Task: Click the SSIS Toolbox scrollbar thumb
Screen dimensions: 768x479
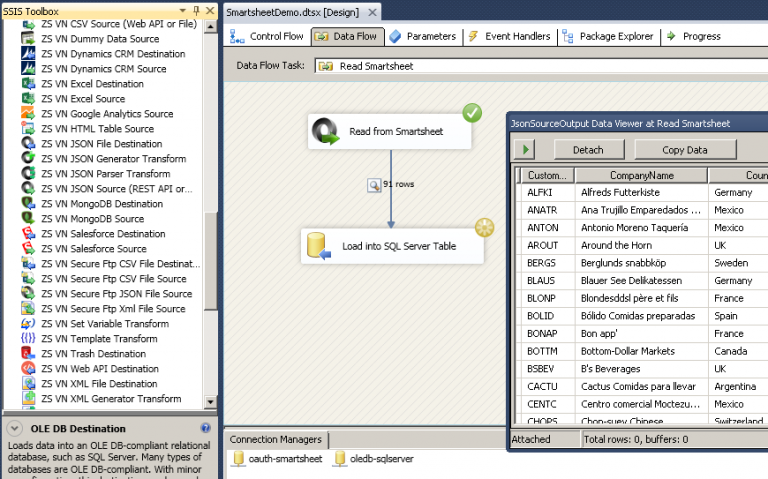Action: coord(211,261)
